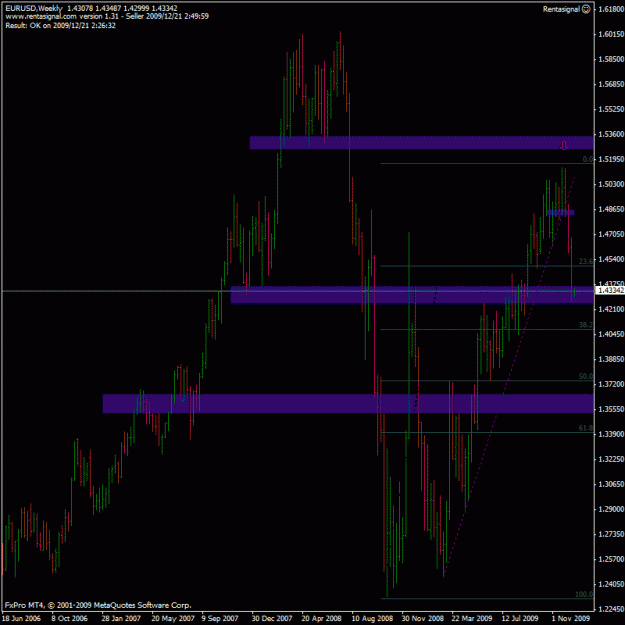
Task: Click the 1.27350 price scale label
Action: (x=611, y=534)
